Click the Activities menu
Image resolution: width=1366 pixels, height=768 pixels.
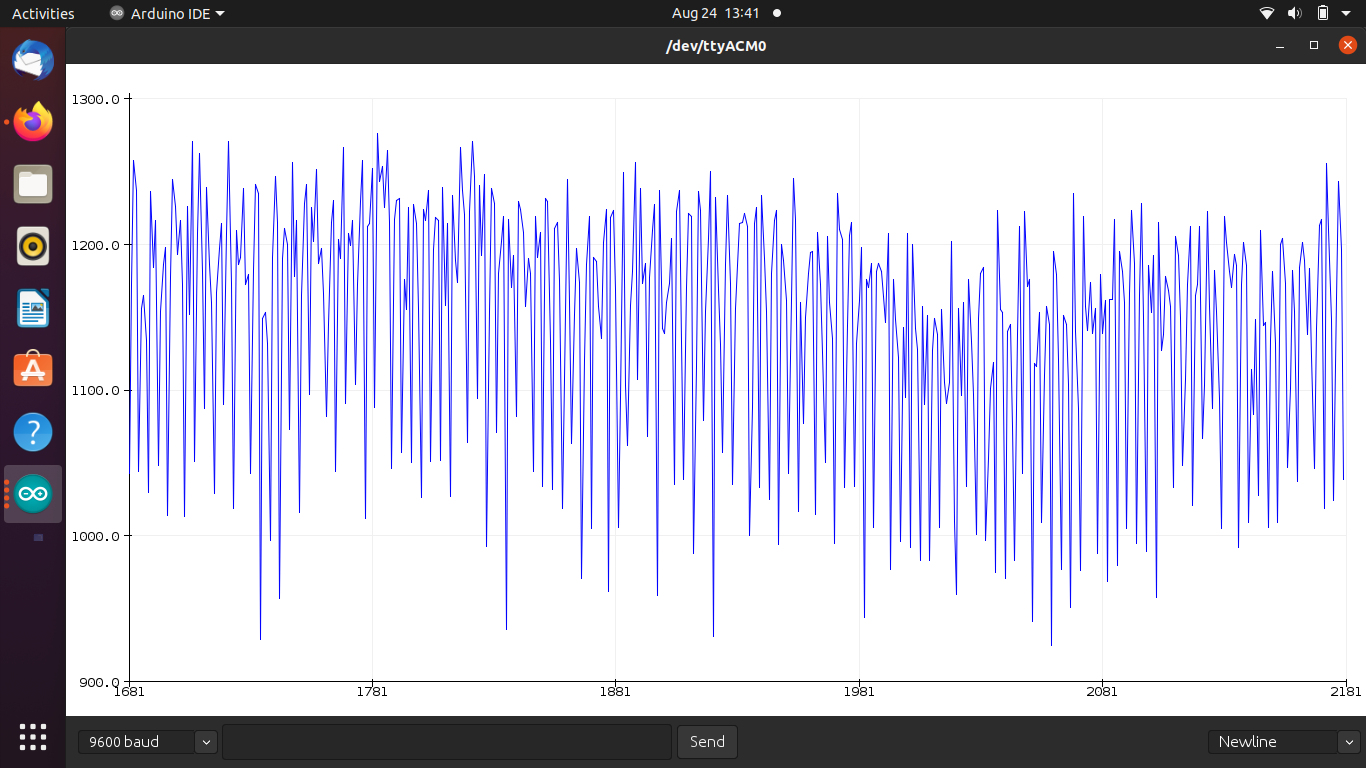point(43,13)
